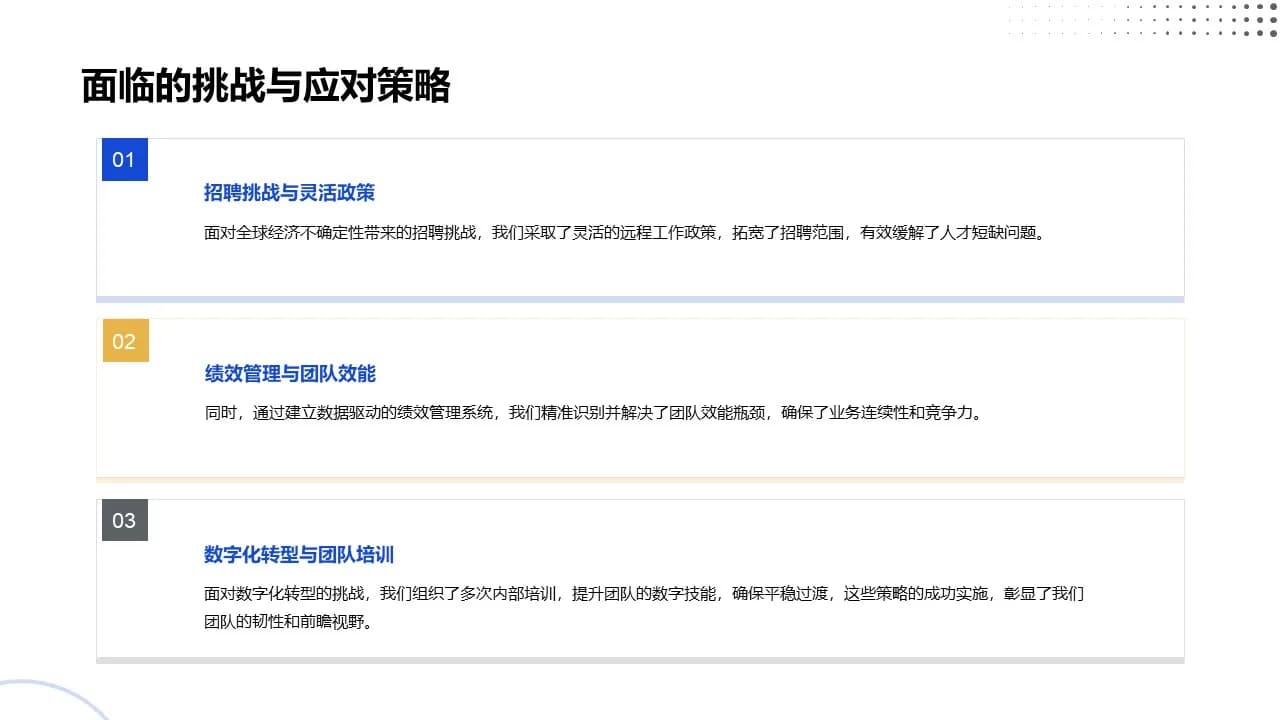This screenshot has height=720, width=1280.
Task: Click paragraph beginning 面对全球经济不确定性
Action: [624, 233]
